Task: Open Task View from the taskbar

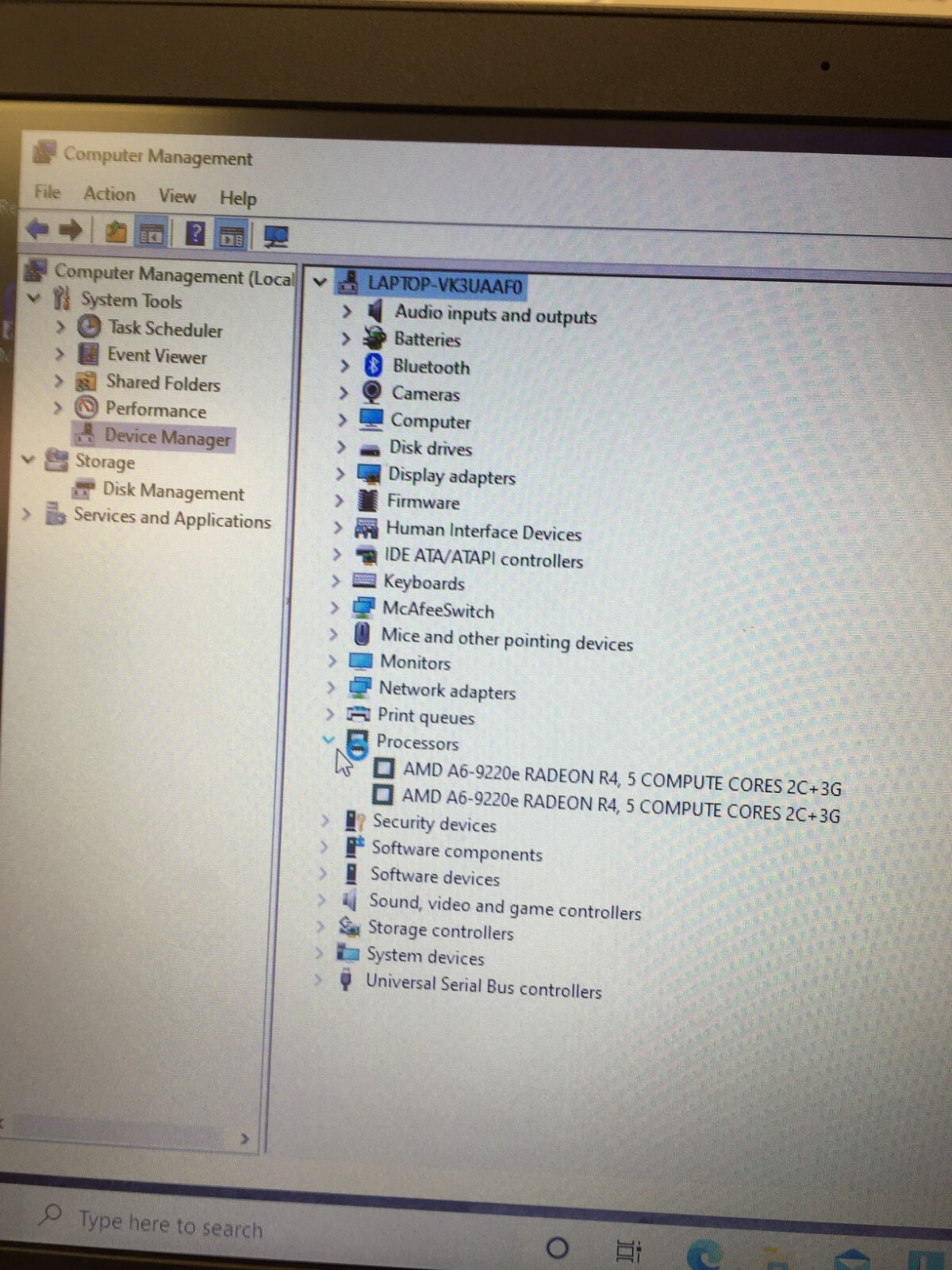Action: coord(628,1251)
